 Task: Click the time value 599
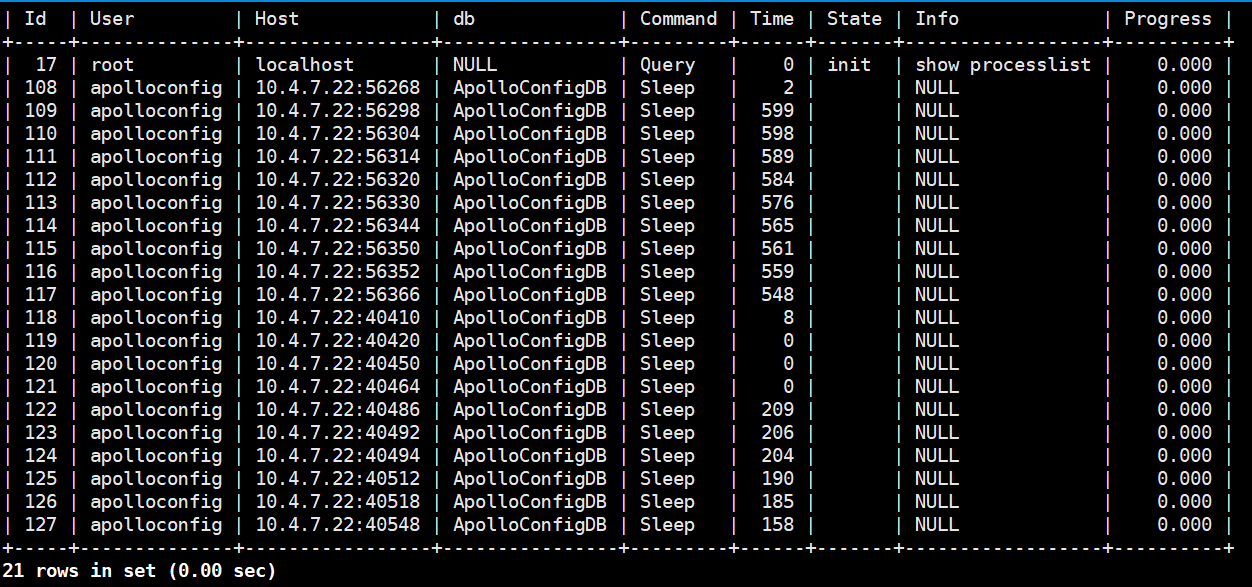[777, 111]
